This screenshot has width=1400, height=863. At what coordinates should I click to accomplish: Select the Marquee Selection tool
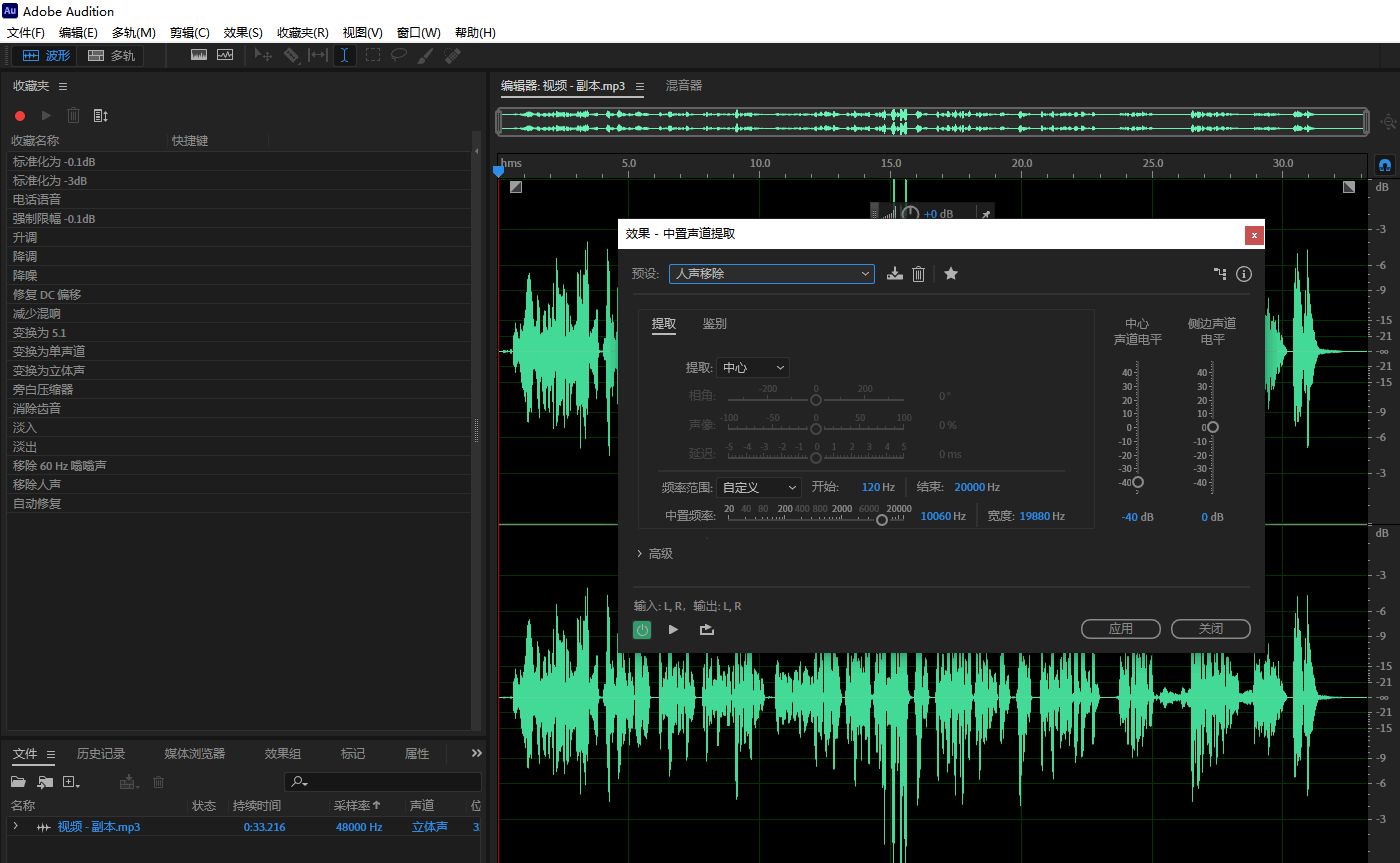pyautogui.click(x=372, y=56)
